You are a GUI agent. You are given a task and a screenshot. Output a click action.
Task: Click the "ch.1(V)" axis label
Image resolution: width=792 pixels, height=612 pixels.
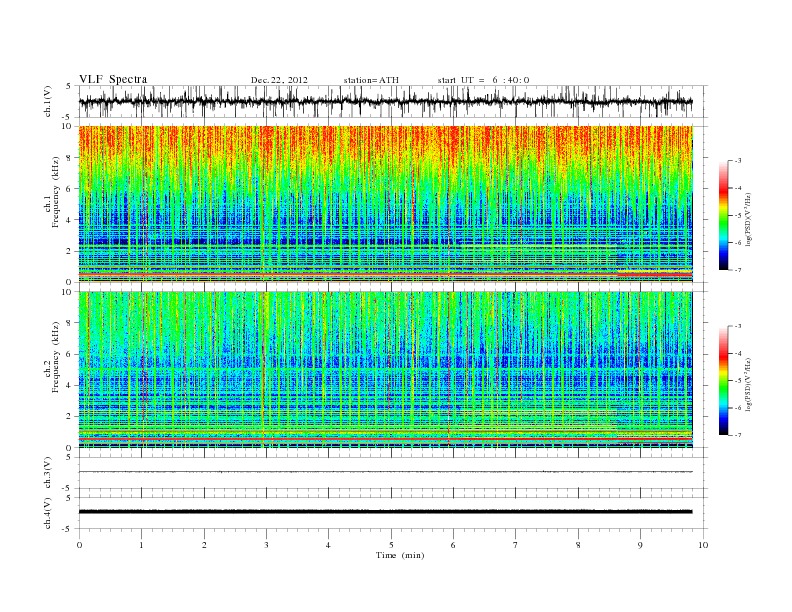tap(48, 101)
